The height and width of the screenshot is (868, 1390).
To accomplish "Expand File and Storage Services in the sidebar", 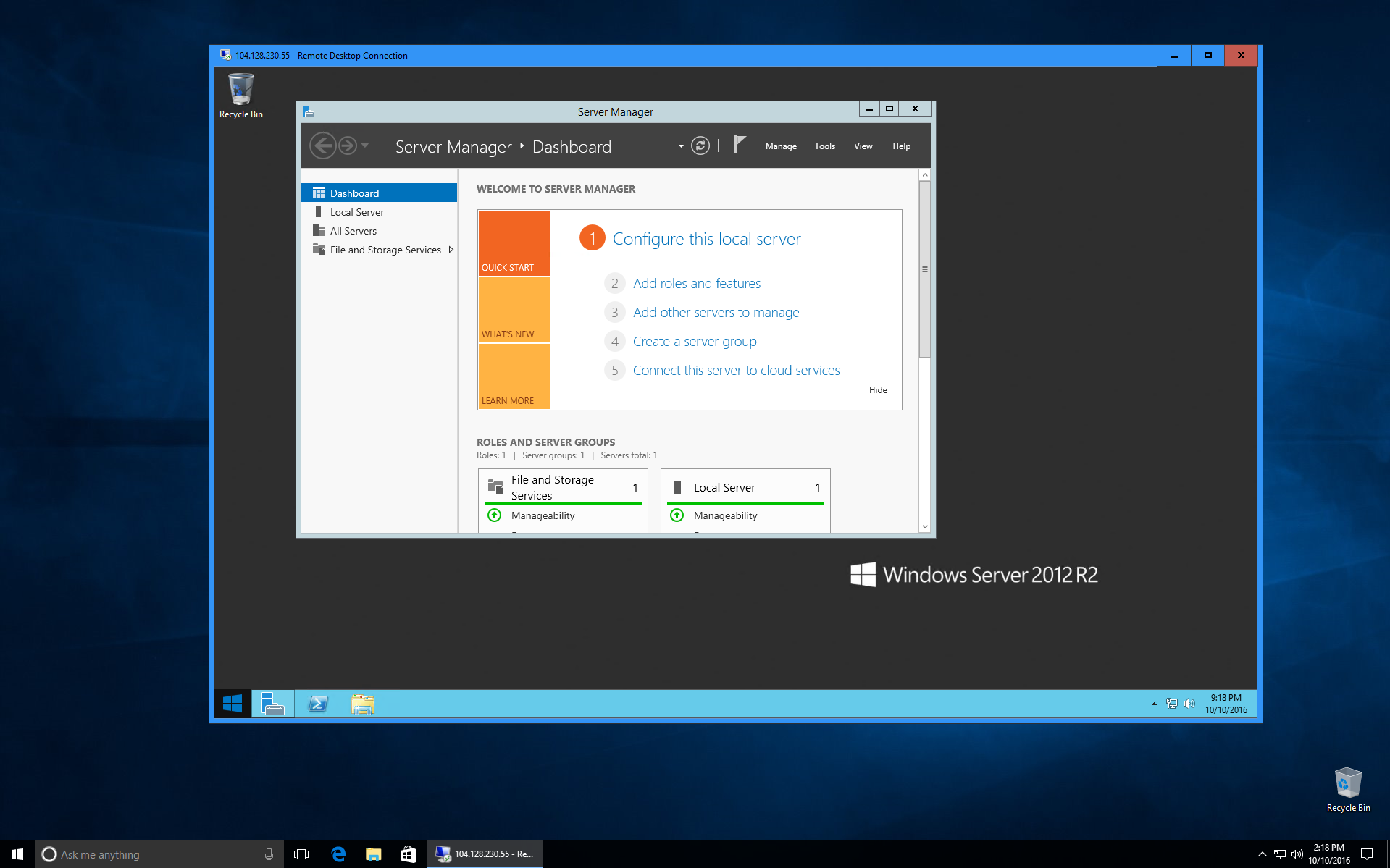I will click(451, 249).
